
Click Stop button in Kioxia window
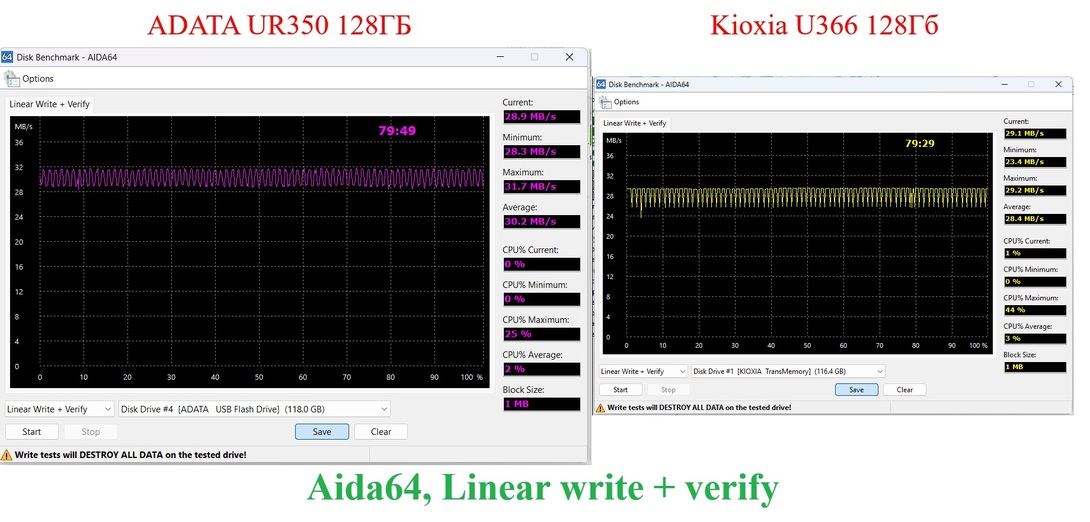coord(668,390)
